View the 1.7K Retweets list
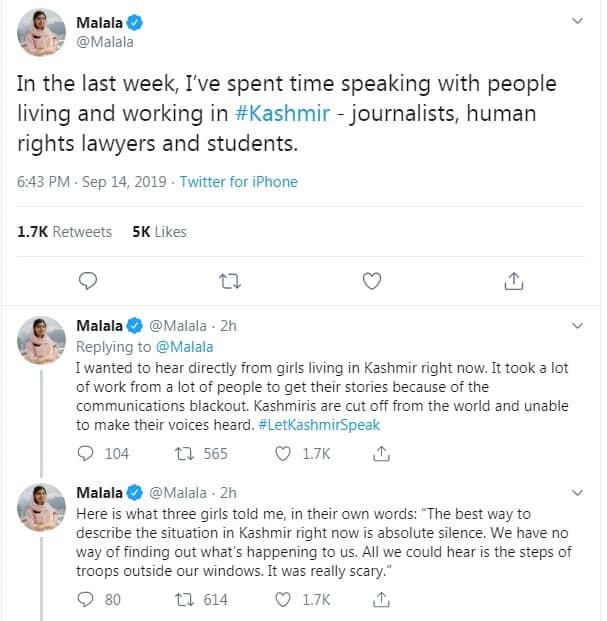The height and width of the screenshot is (621, 607). [65, 231]
